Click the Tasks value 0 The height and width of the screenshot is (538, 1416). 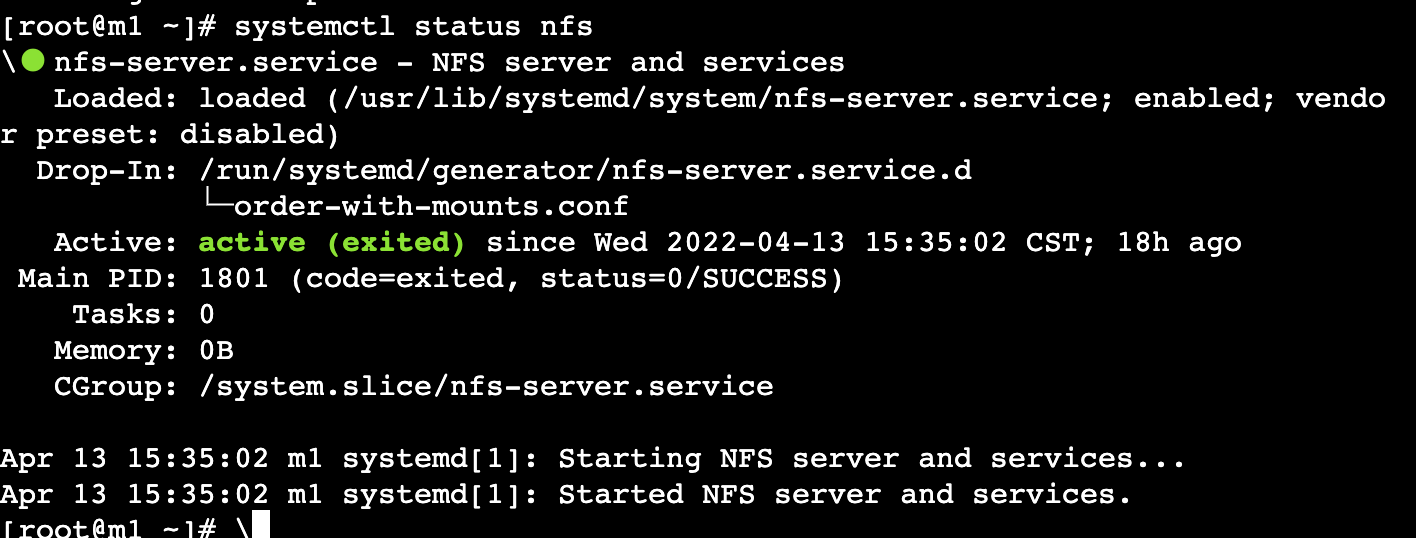[207, 314]
